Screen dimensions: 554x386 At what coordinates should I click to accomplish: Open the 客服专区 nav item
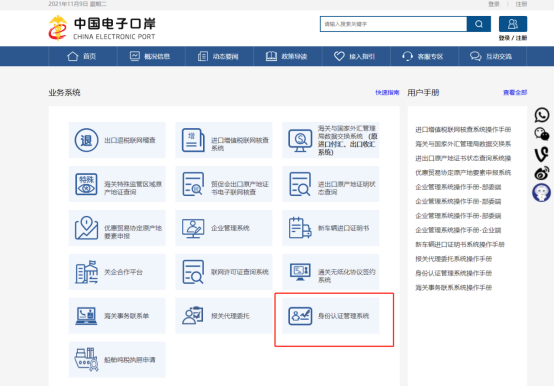click(424, 56)
